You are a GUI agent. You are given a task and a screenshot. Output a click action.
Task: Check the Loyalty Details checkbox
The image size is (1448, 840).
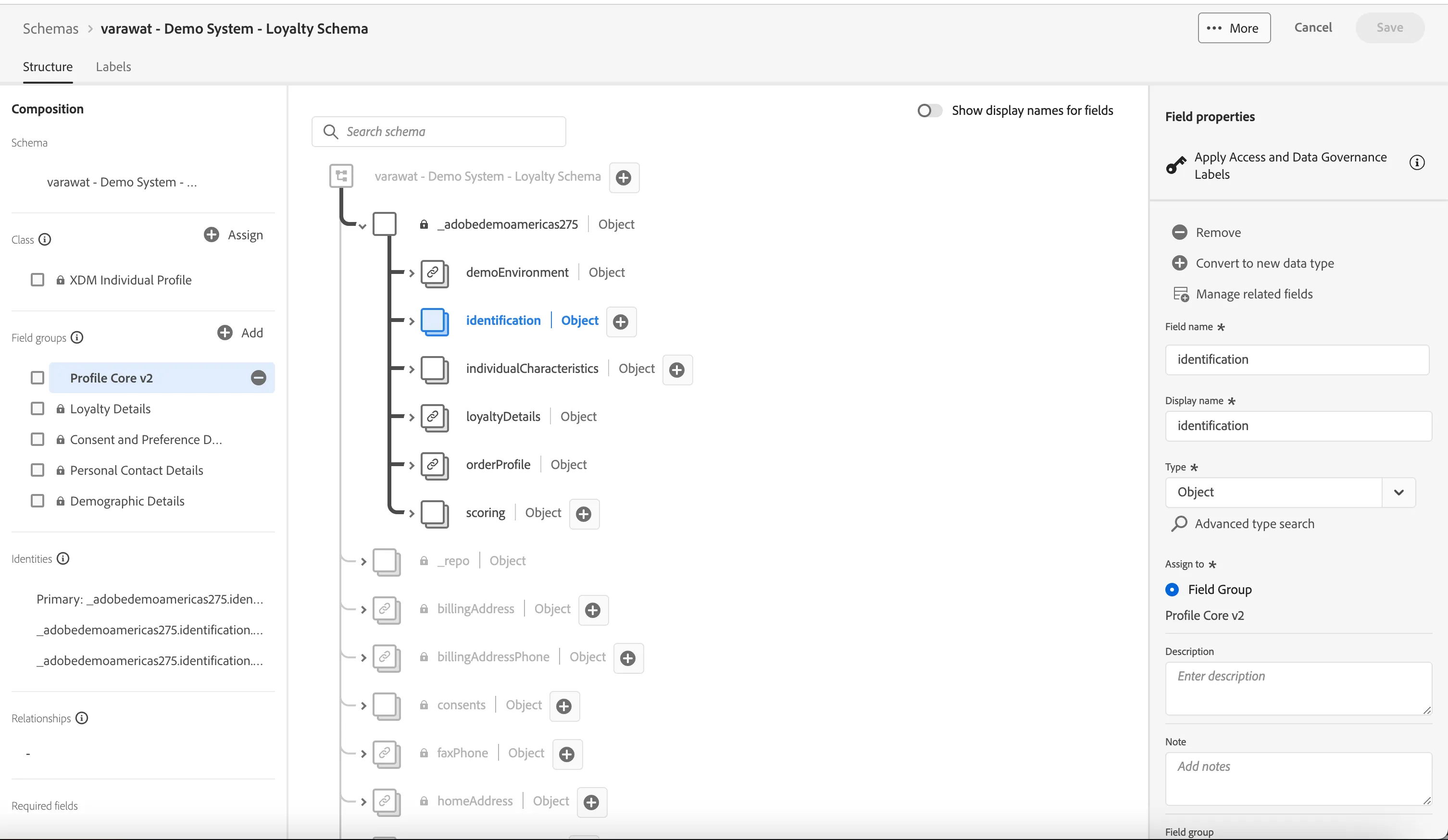37,408
